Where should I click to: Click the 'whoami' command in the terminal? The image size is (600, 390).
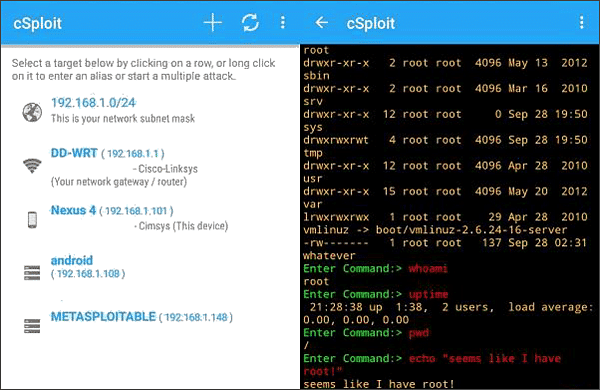point(428,269)
